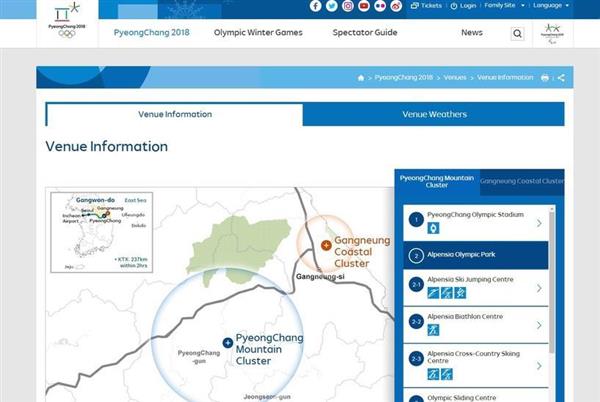The width and height of the screenshot is (600, 402).
Task: Click the ceremony icon under PyeongChang Olympic Stadium
Action: tap(433, 228)
